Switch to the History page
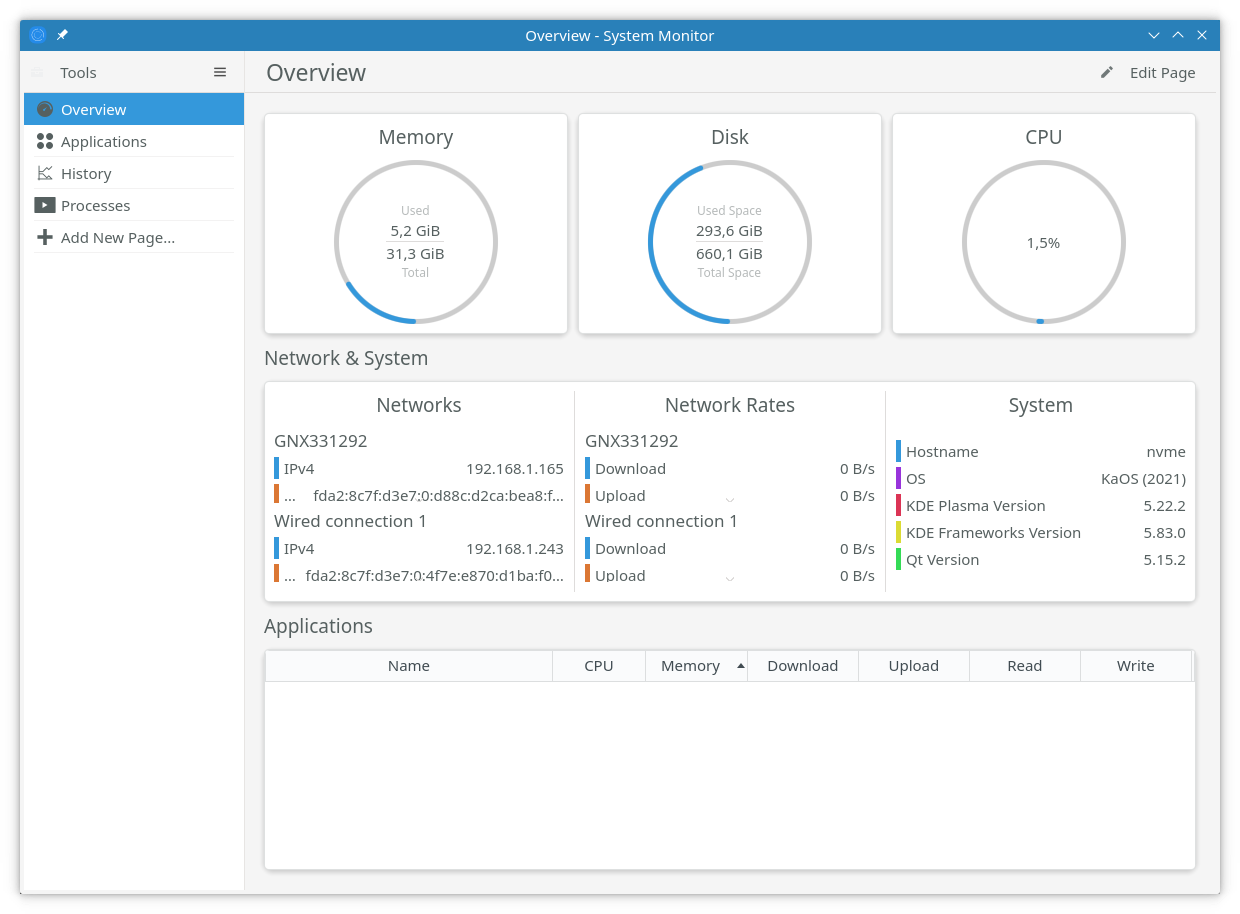 pyautogui.click(x=86, y=173)
